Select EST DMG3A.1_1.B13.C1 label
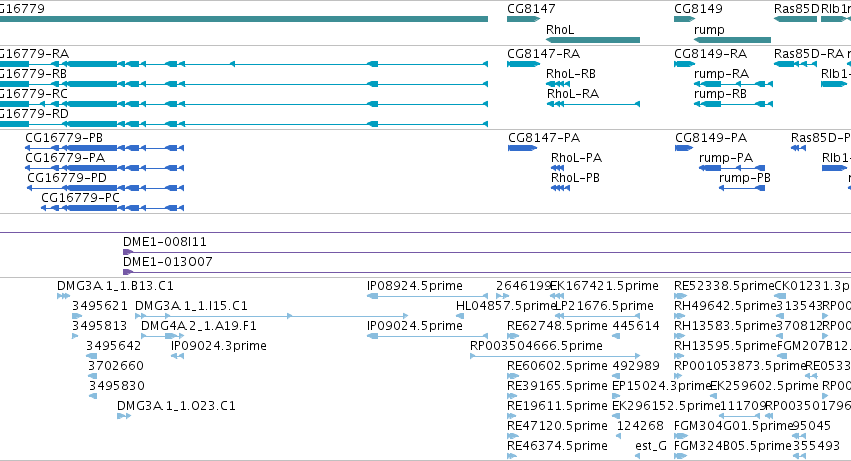The width and height of the screenshot is (851, 461). tap(115, 286)
